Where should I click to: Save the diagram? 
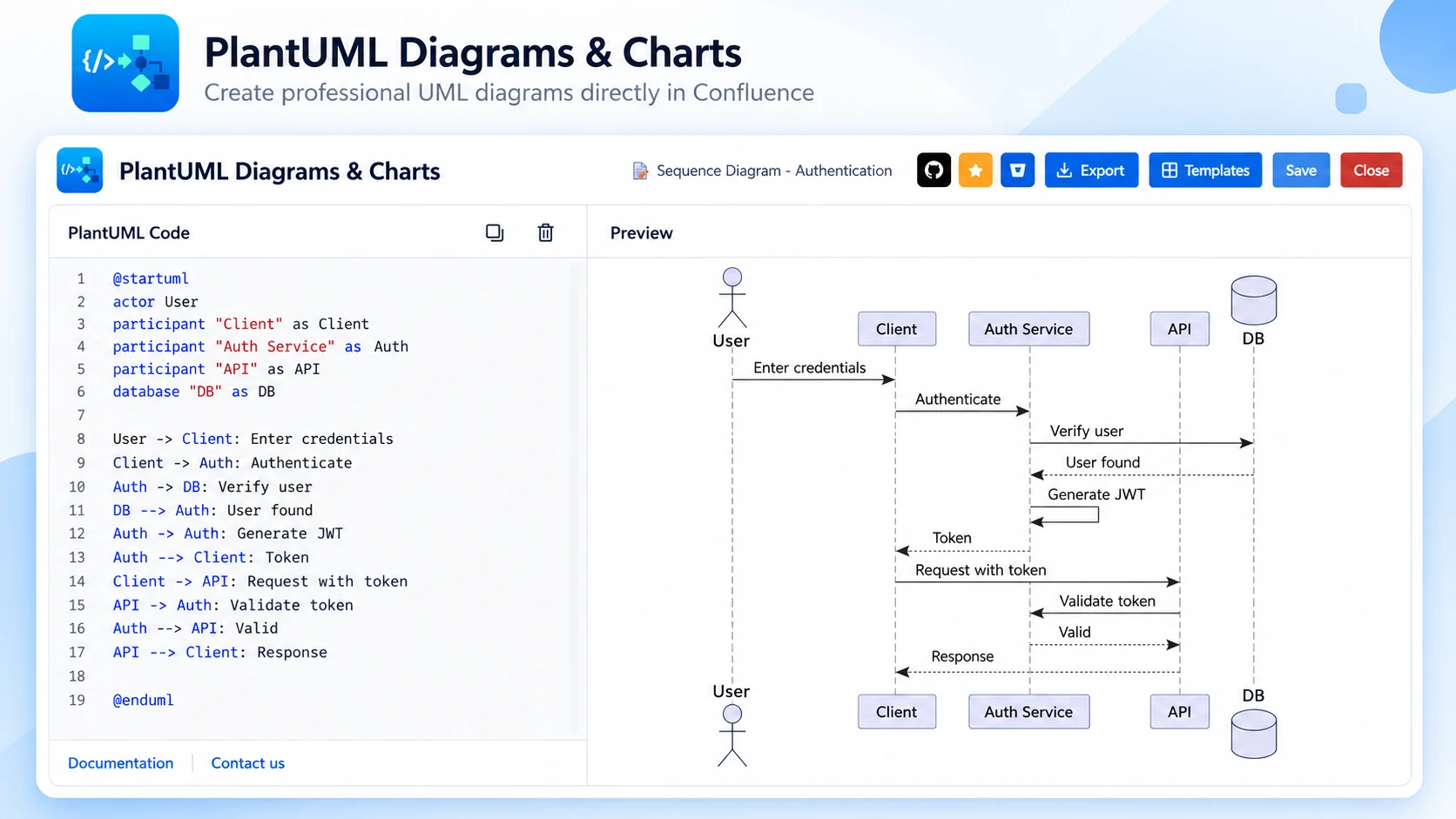[1301, 171]
